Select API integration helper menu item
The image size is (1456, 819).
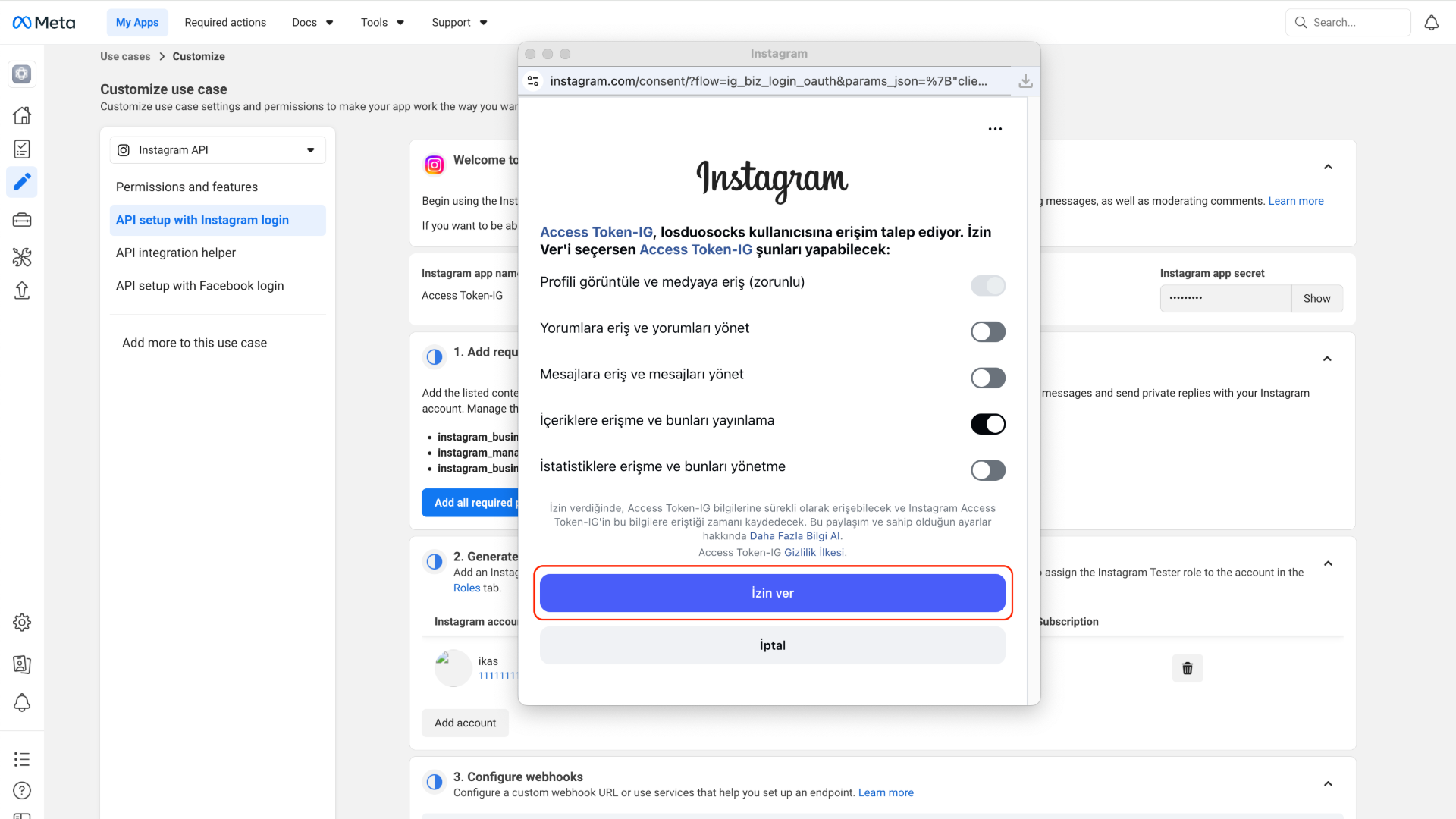pos(218,253)
